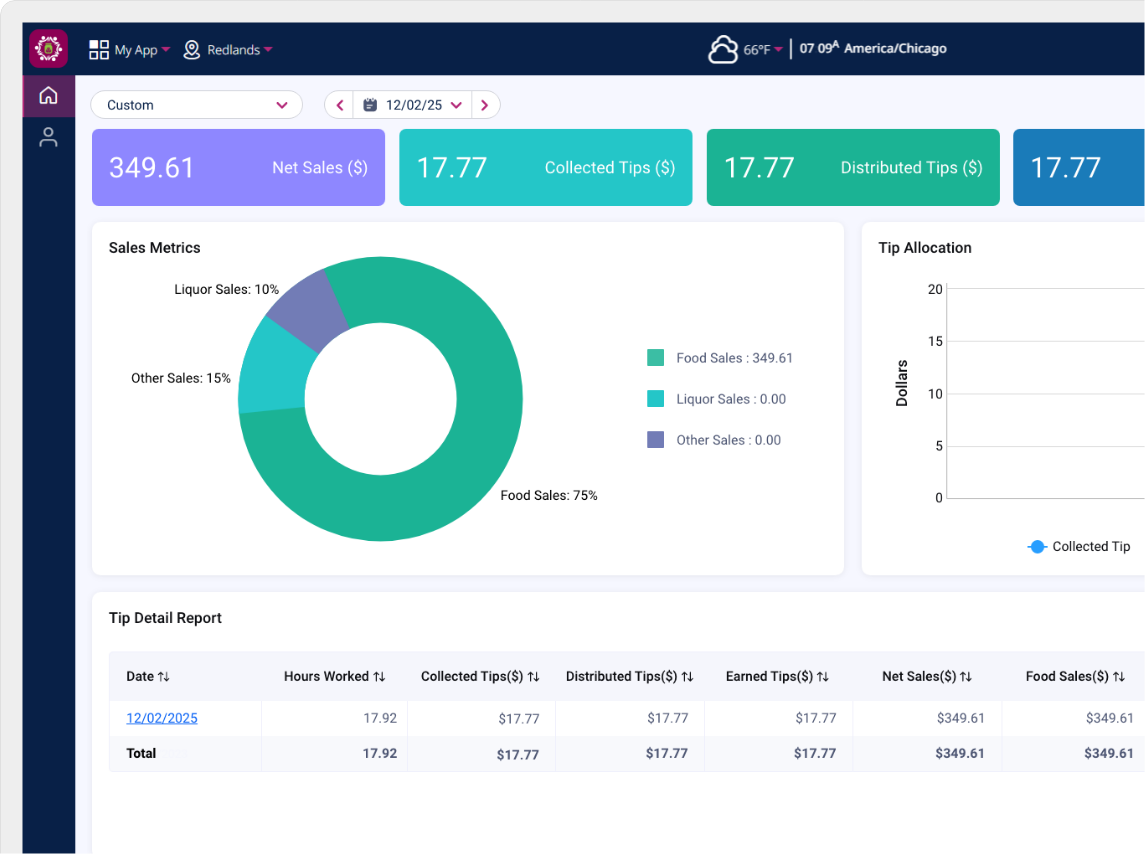Click the Other Sales purple legend swatch

(656, 440)
